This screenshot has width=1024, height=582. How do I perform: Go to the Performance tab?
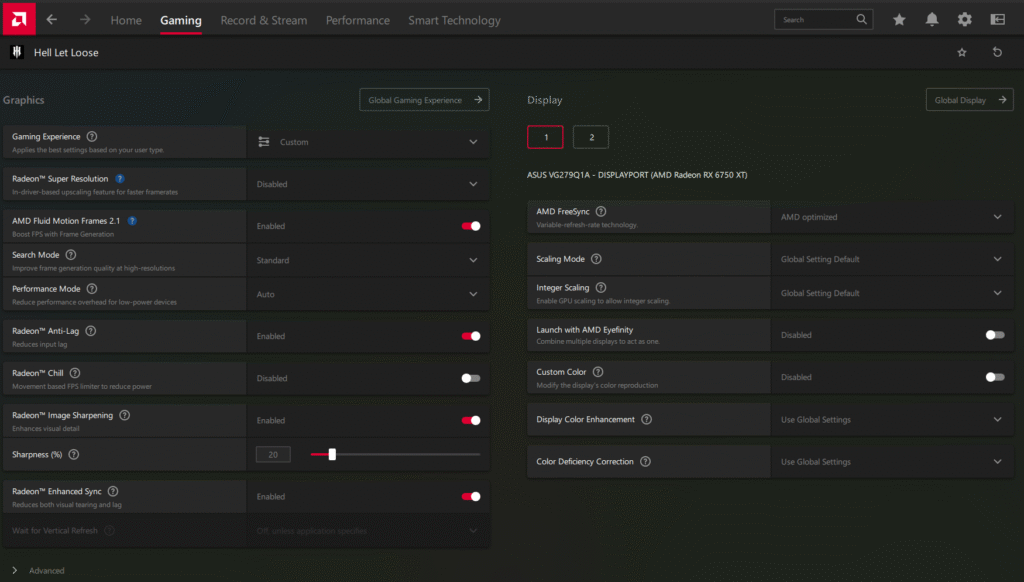click(x=358, y=20)
